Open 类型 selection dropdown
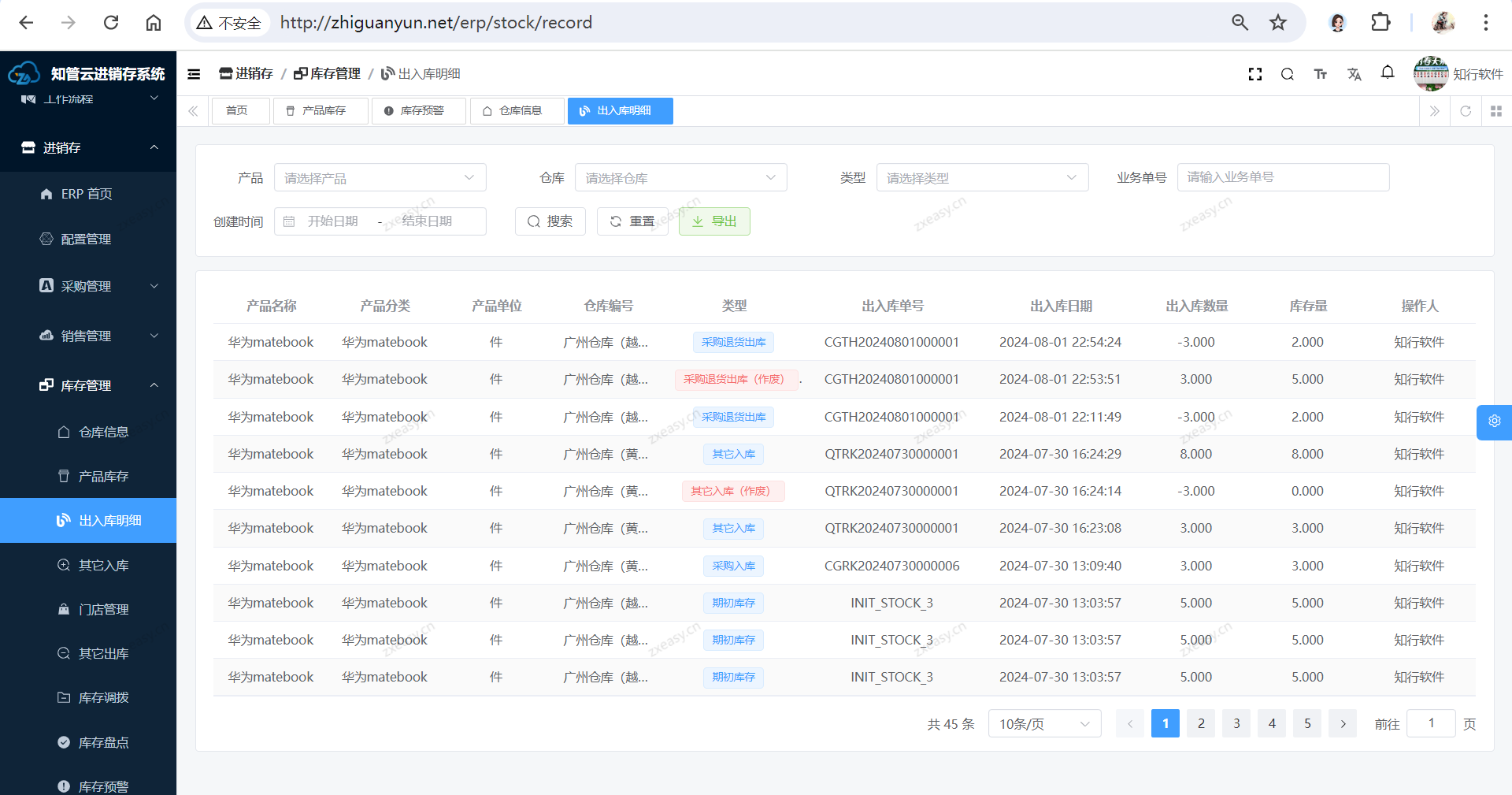The image size is (1512, 795). point(983,178)
